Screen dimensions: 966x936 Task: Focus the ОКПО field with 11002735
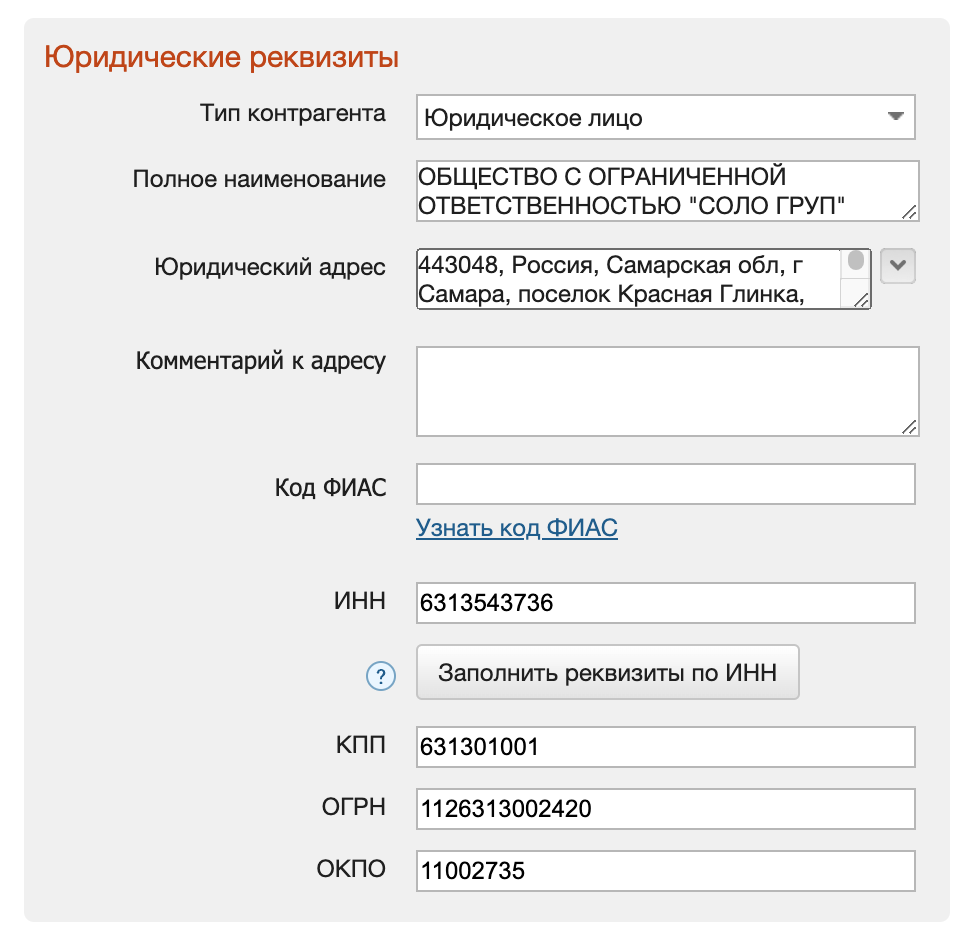pyautogui.click(x=666, y=871)
